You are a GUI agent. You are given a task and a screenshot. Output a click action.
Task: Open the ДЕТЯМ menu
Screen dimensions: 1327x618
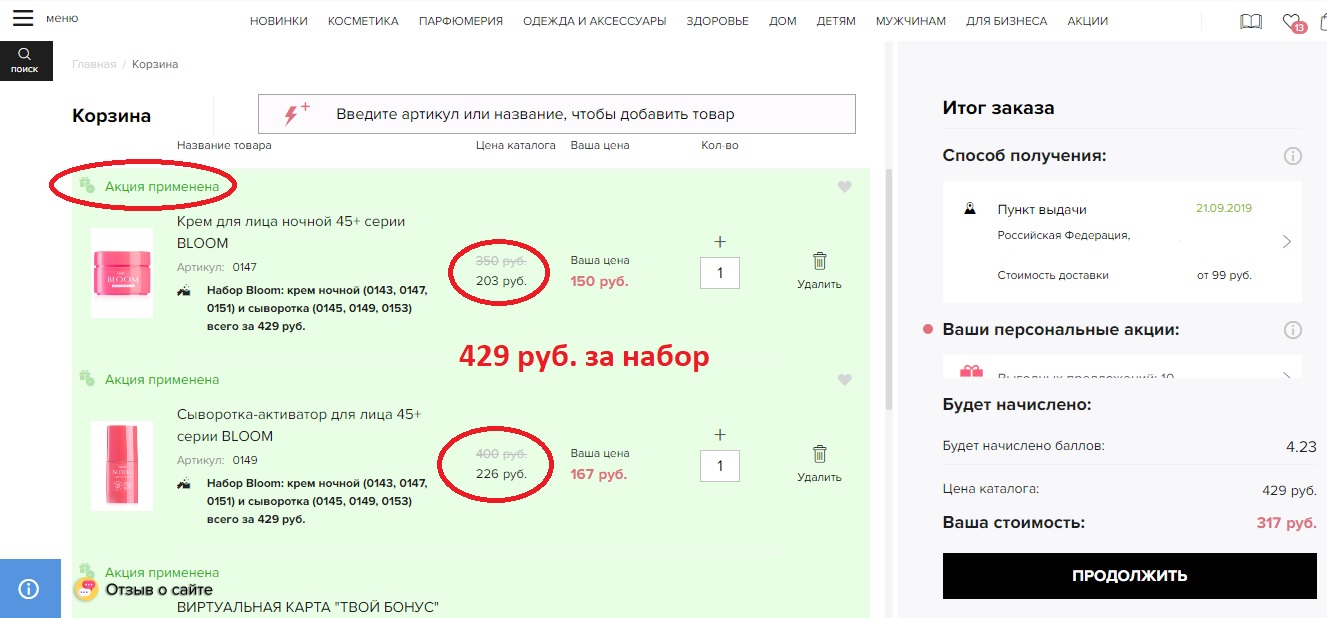coord(836,21)
